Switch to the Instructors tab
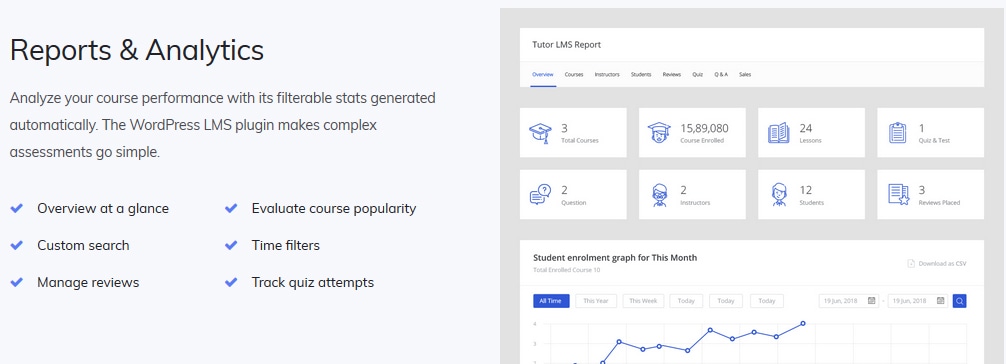1006x364 pixels. tap(607, 74)
